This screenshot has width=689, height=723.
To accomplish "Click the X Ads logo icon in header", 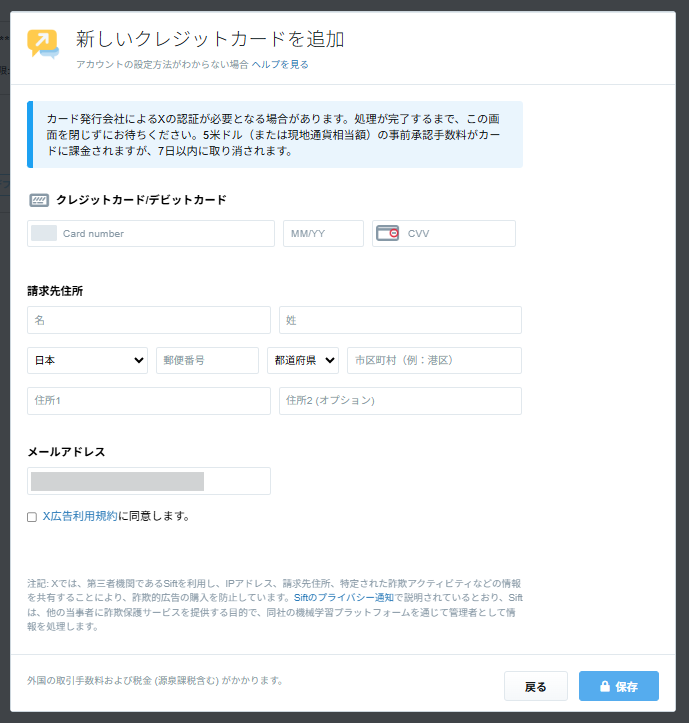I will tap(43, 43).
